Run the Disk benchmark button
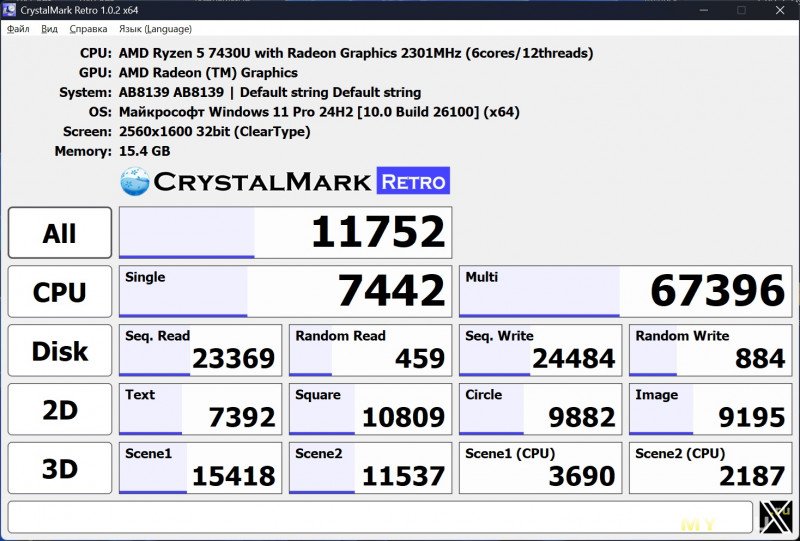 pyautogui.click(x=60, y=351)
